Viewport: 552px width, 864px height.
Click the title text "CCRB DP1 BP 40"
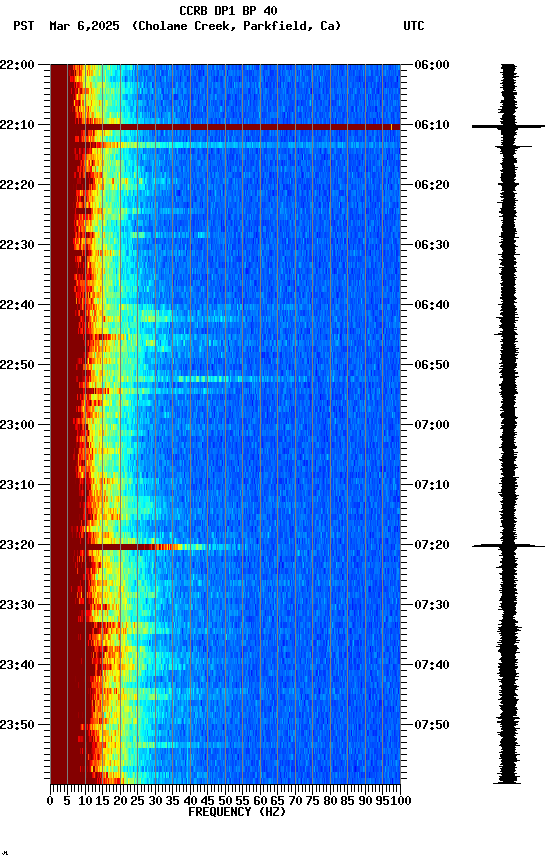(228, 10)
